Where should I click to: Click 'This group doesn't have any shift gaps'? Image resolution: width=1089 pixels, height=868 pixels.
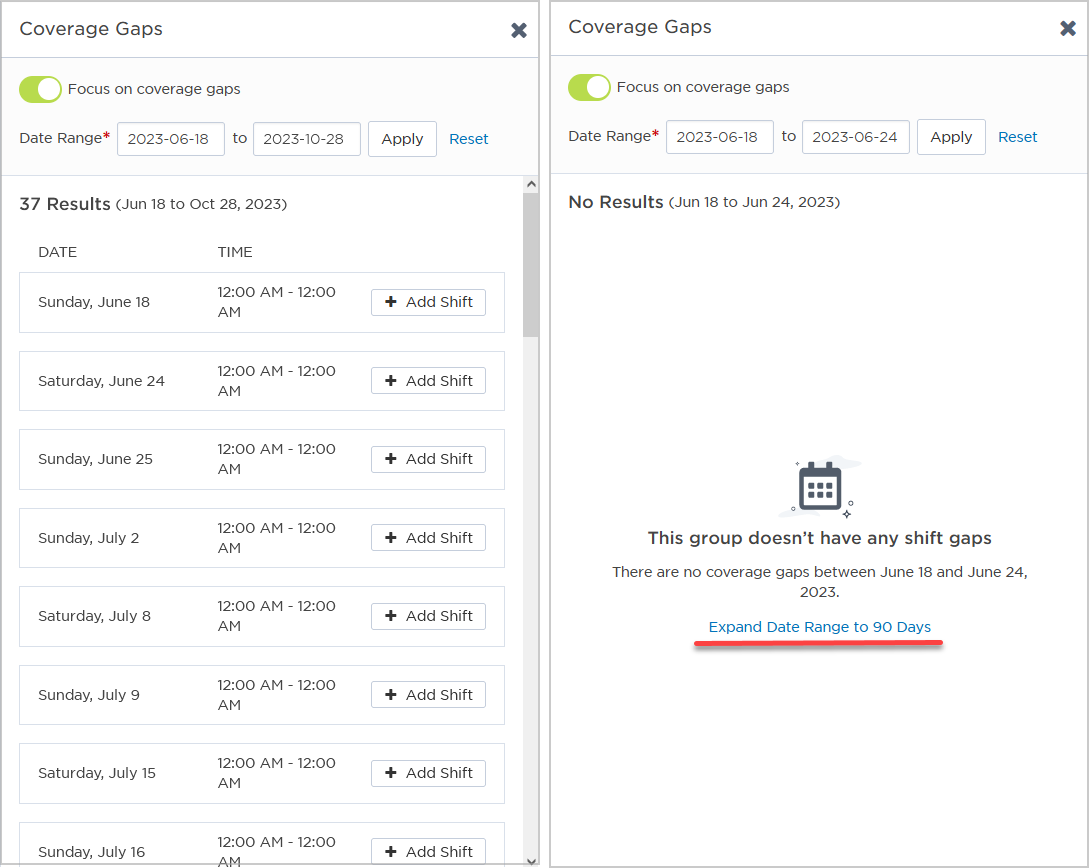tap(820, 538)
